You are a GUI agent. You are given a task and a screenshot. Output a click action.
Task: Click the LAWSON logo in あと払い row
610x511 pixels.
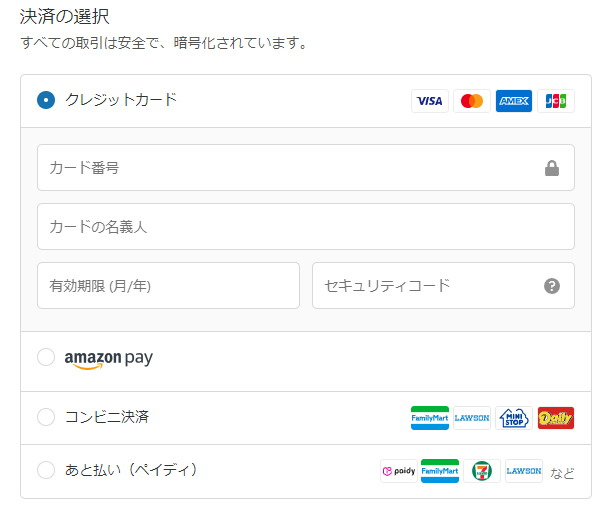click(x=524, y=471)
